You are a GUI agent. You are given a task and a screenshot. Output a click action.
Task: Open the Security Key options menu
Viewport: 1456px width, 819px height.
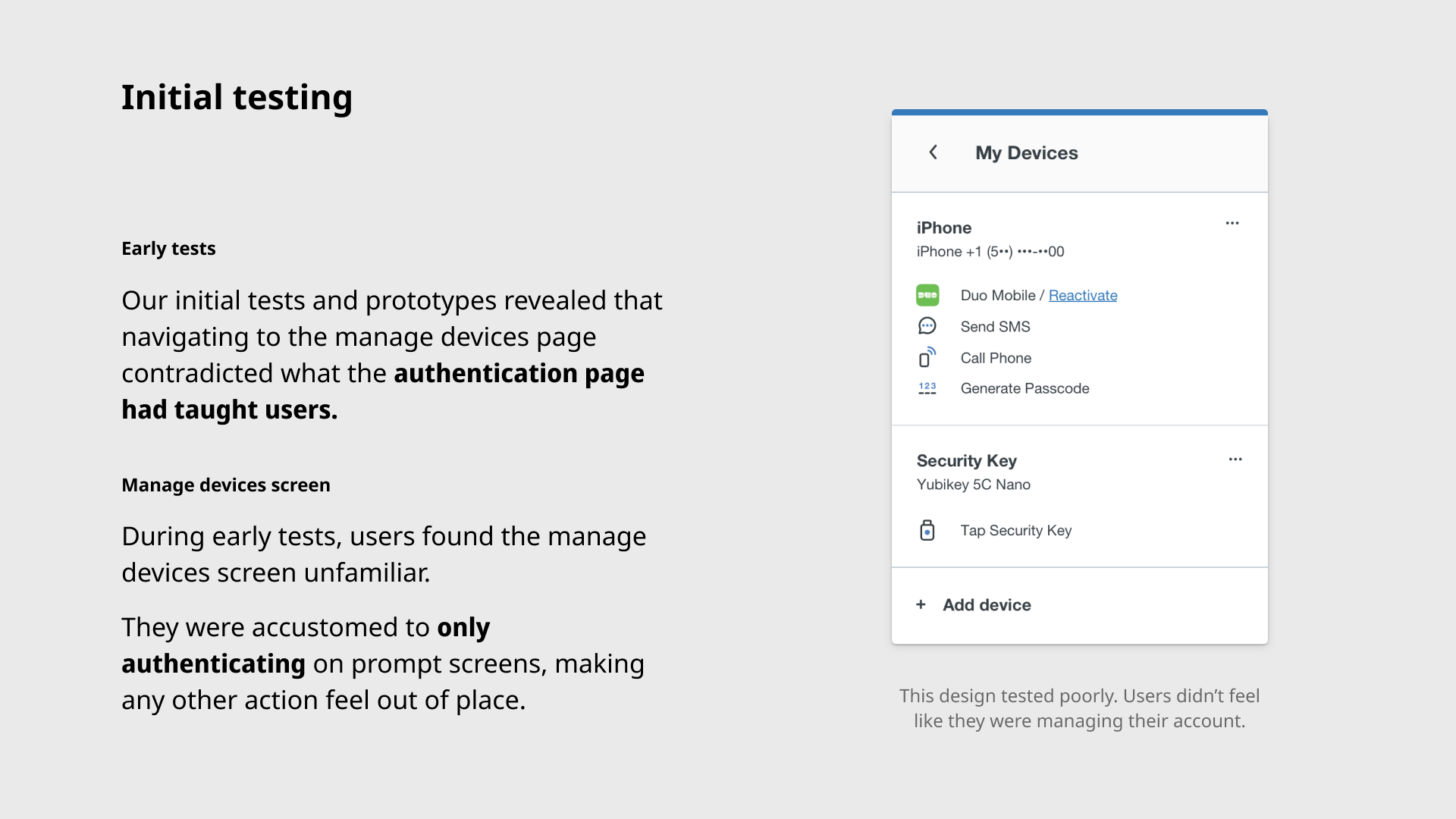[x=1235, y=459]
